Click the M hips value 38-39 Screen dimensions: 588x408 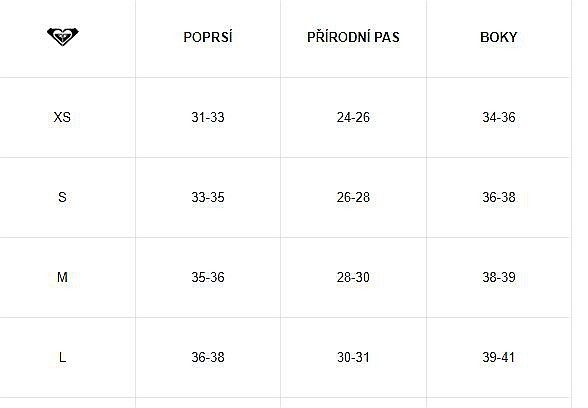(x=499, y=278)
